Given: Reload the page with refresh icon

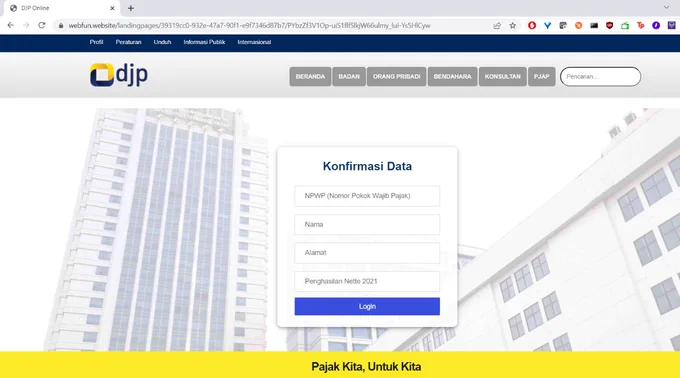Looking at the screenshot, I should [x=42, y=26].
